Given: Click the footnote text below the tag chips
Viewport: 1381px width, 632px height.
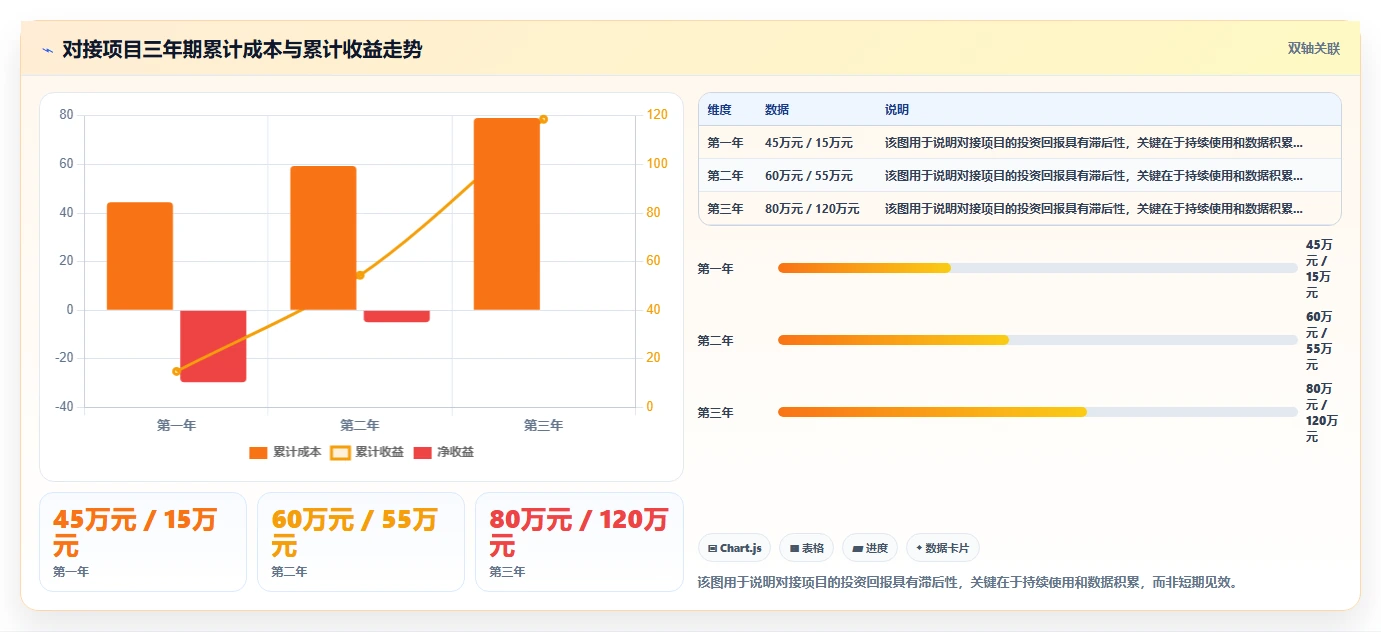Looking at the screenshot, I should (x=970, y=582).
